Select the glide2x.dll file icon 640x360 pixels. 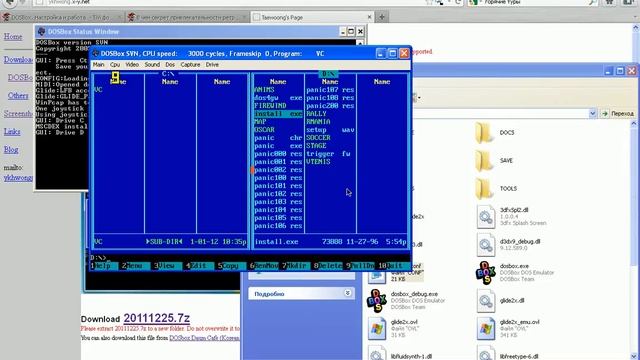pos(485,300)
